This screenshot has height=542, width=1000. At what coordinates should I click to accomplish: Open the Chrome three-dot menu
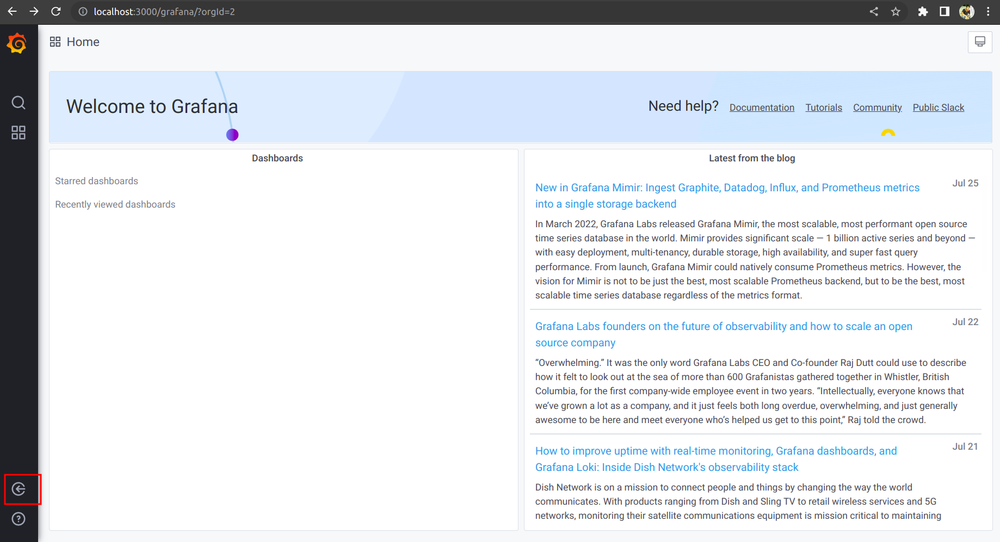988,12
